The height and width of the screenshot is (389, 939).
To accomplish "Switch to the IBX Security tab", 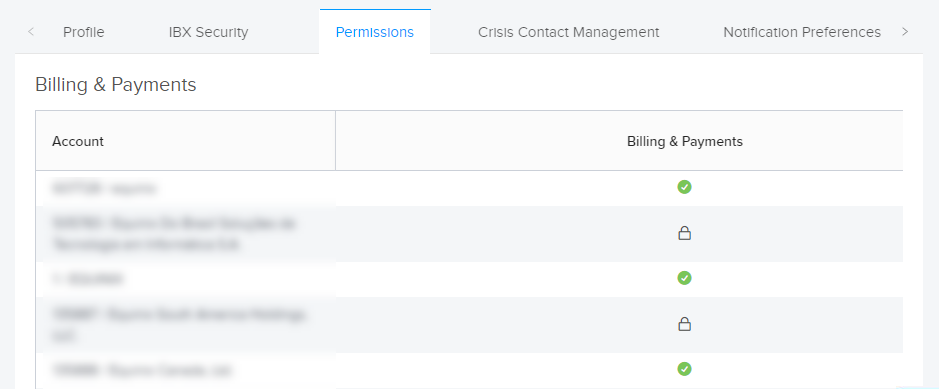I will pos(208,32).
